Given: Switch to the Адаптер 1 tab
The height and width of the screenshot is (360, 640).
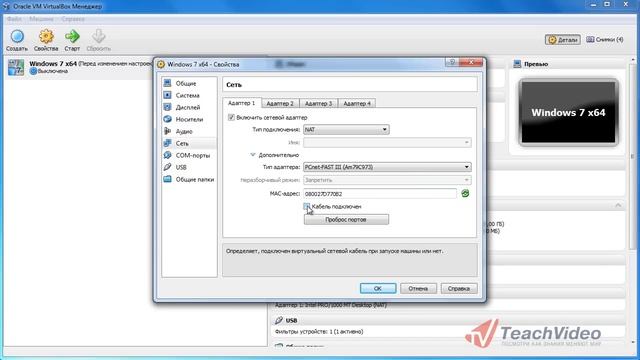Looking at the screenshot, I should coord(242,103).
